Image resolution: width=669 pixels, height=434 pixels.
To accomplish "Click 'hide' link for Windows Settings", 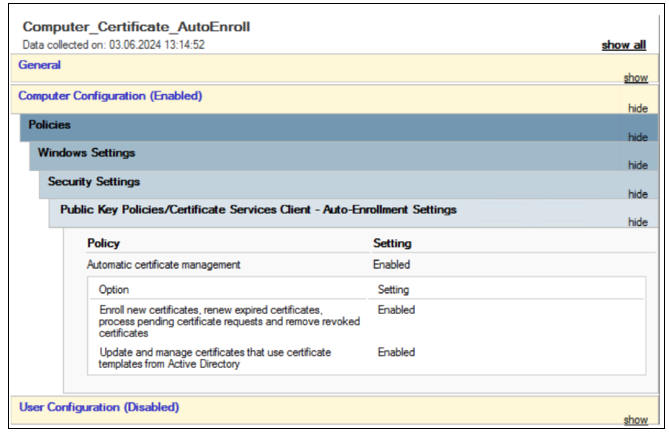I will pos(637,165).
